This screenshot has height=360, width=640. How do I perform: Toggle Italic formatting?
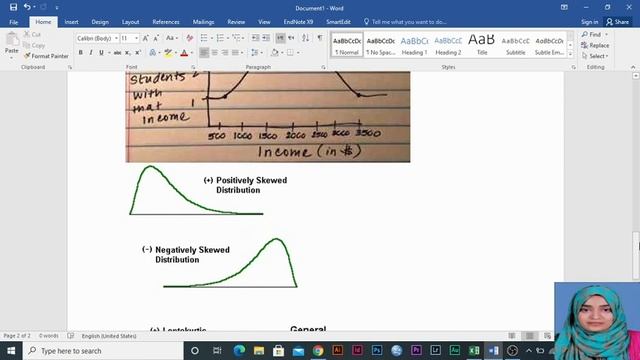(91, 53)
